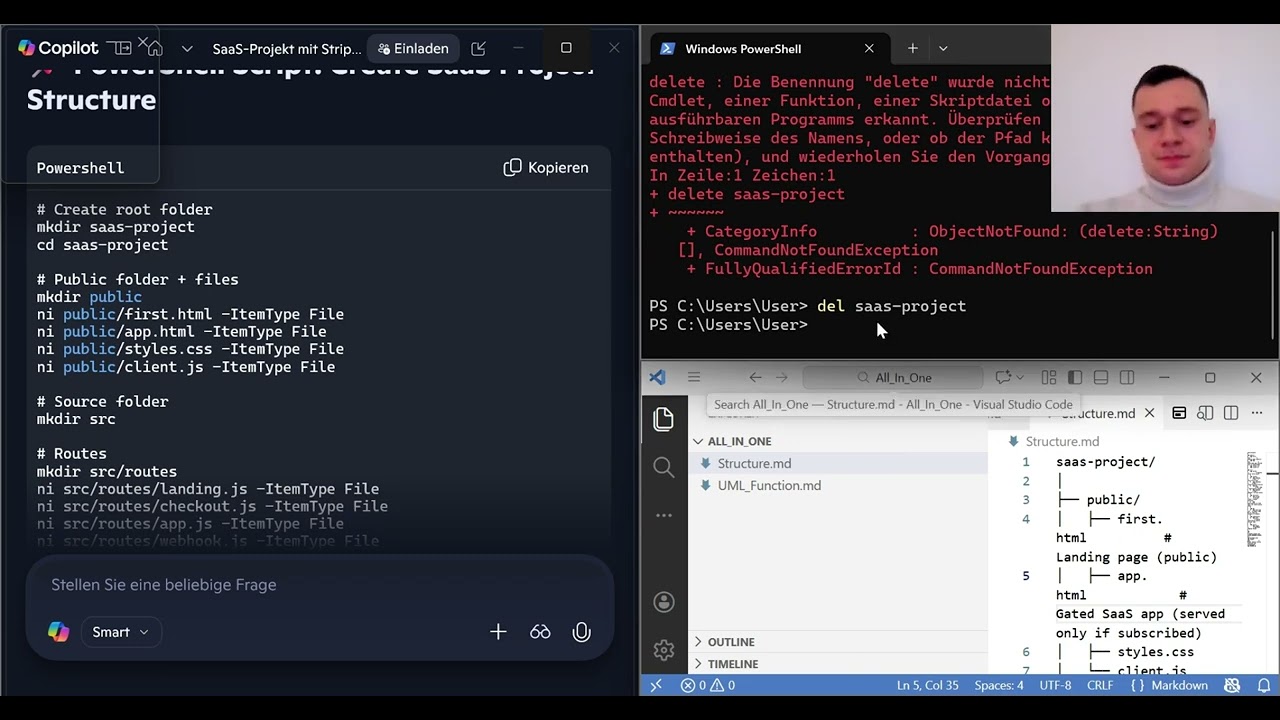Show additional views ellipsis in activity bar
Screen dimensions: 1280x720
pos(663,515)
